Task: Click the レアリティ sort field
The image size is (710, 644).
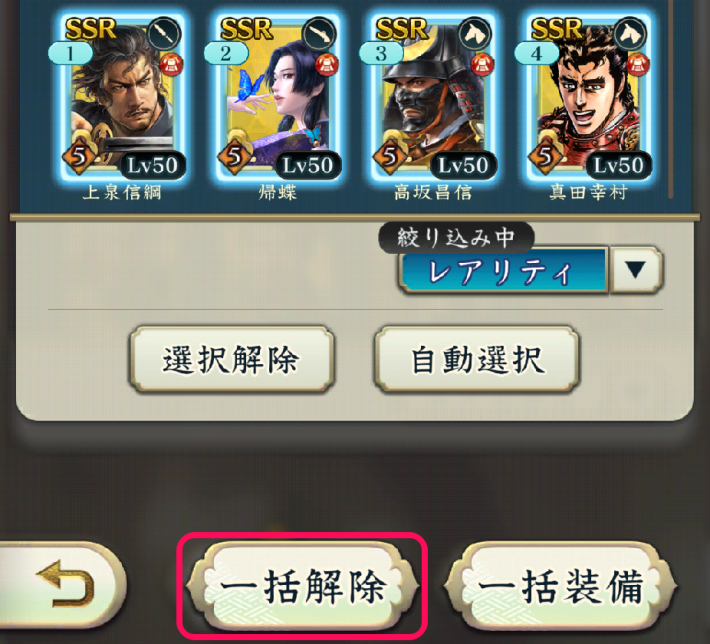Action: (x=503, y=271)
